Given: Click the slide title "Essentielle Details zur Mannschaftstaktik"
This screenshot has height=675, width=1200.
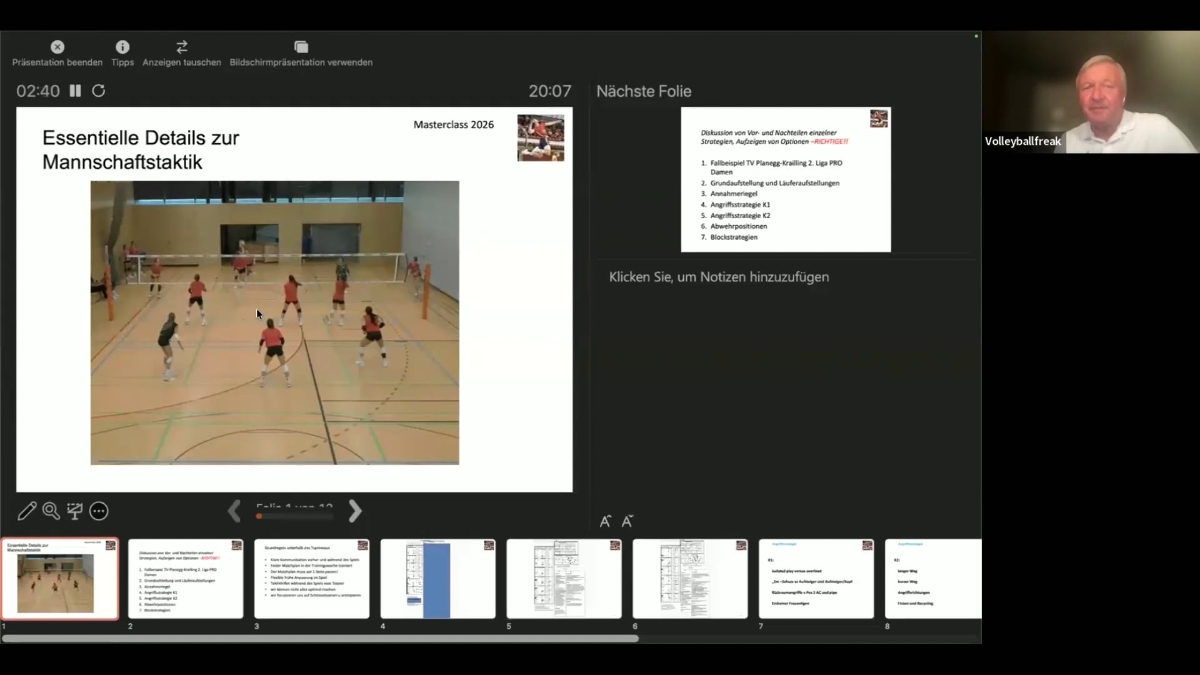Looking at the screenshot, I should coord(141,149).
